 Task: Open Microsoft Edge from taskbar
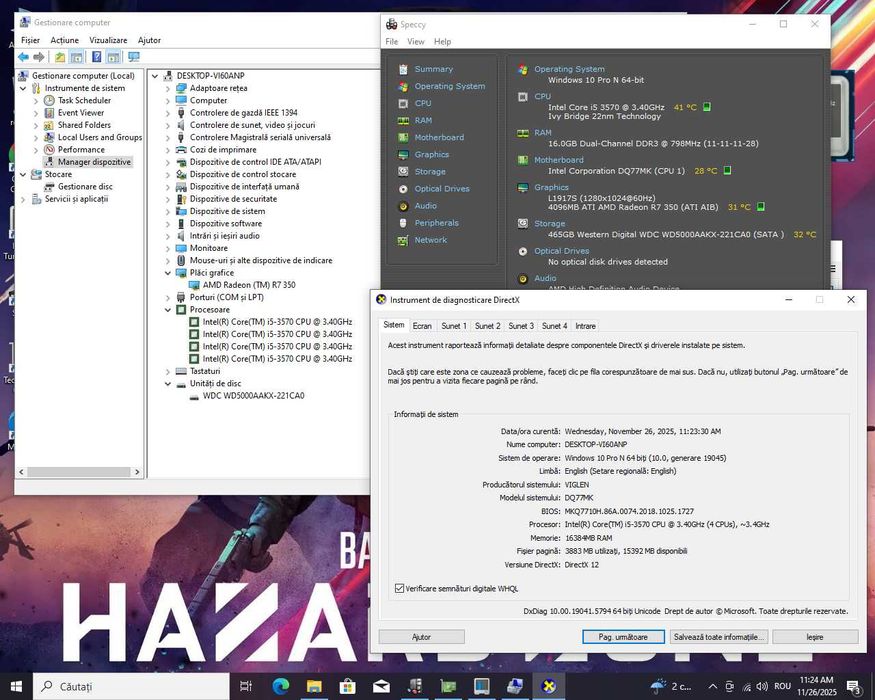click(281, 686)
